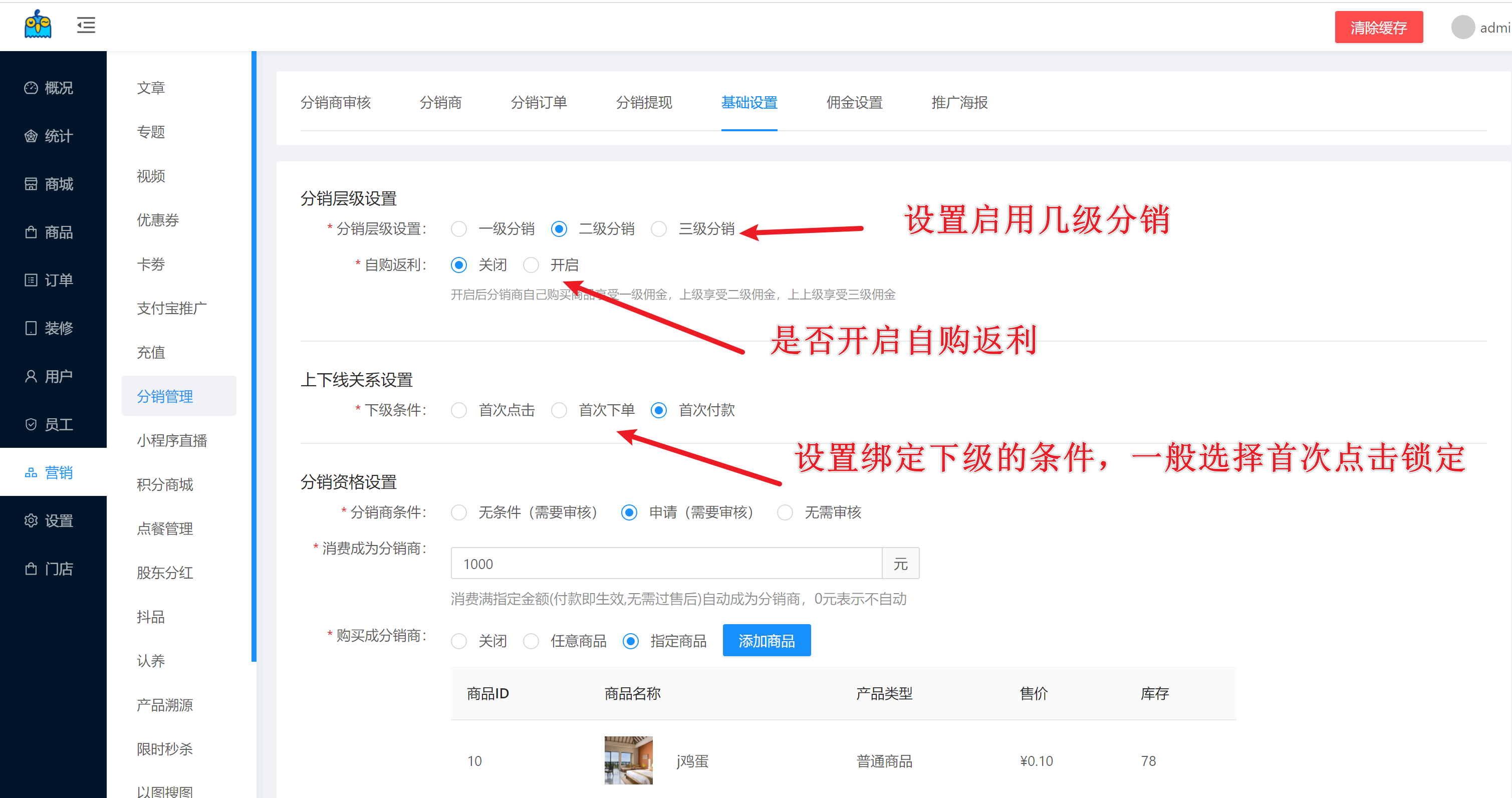
Task: Click the owl logo in the header
Action: [38, 25]
